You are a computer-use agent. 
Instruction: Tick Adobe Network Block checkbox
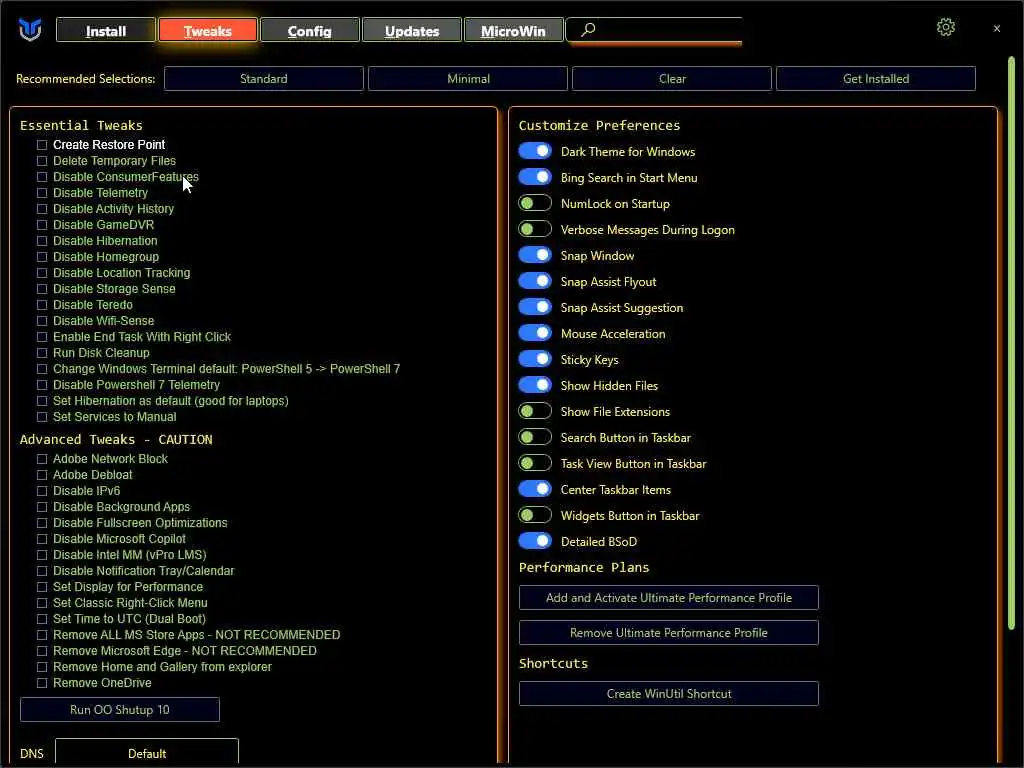coord(42,459)
